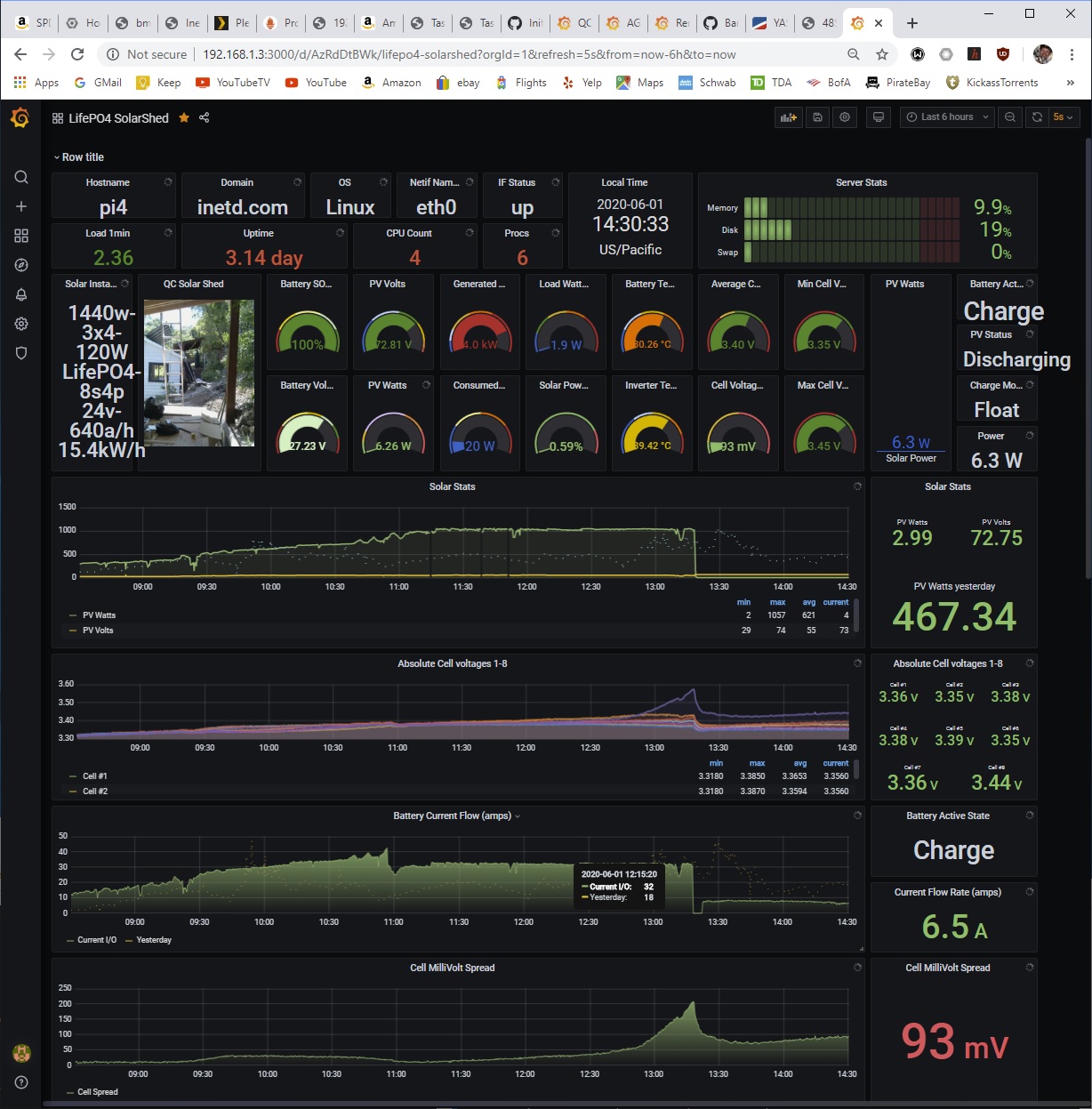Click the LifePO4 SolarShed dashboard title
The width and height of the screenshot is (1092, 1109).
118,118
